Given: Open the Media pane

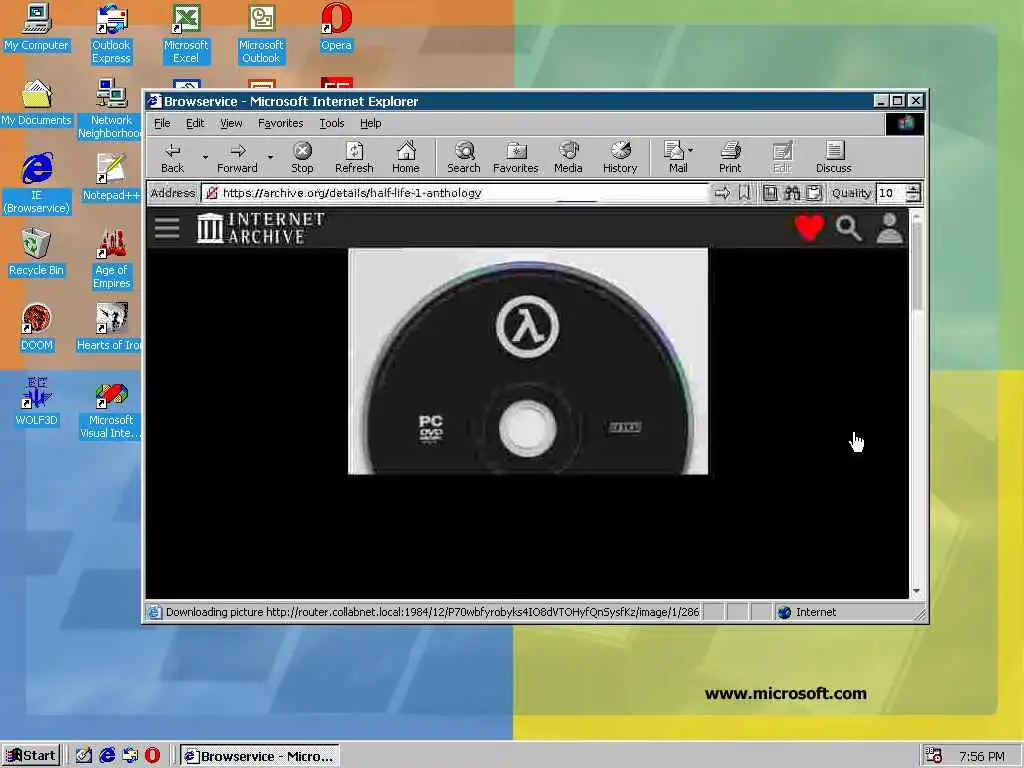Looking at the screenshot, I should coord(568,158).
